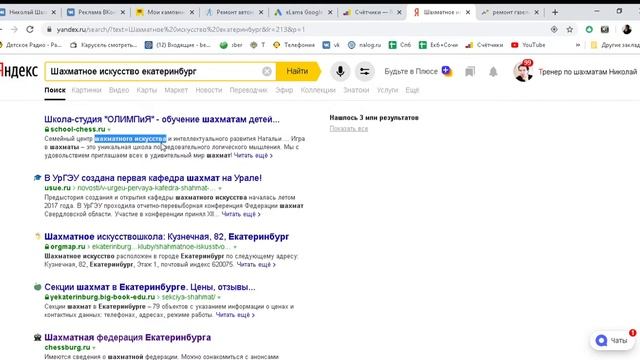Open the Ещё dropdown in search categories

tap(412, 90)
